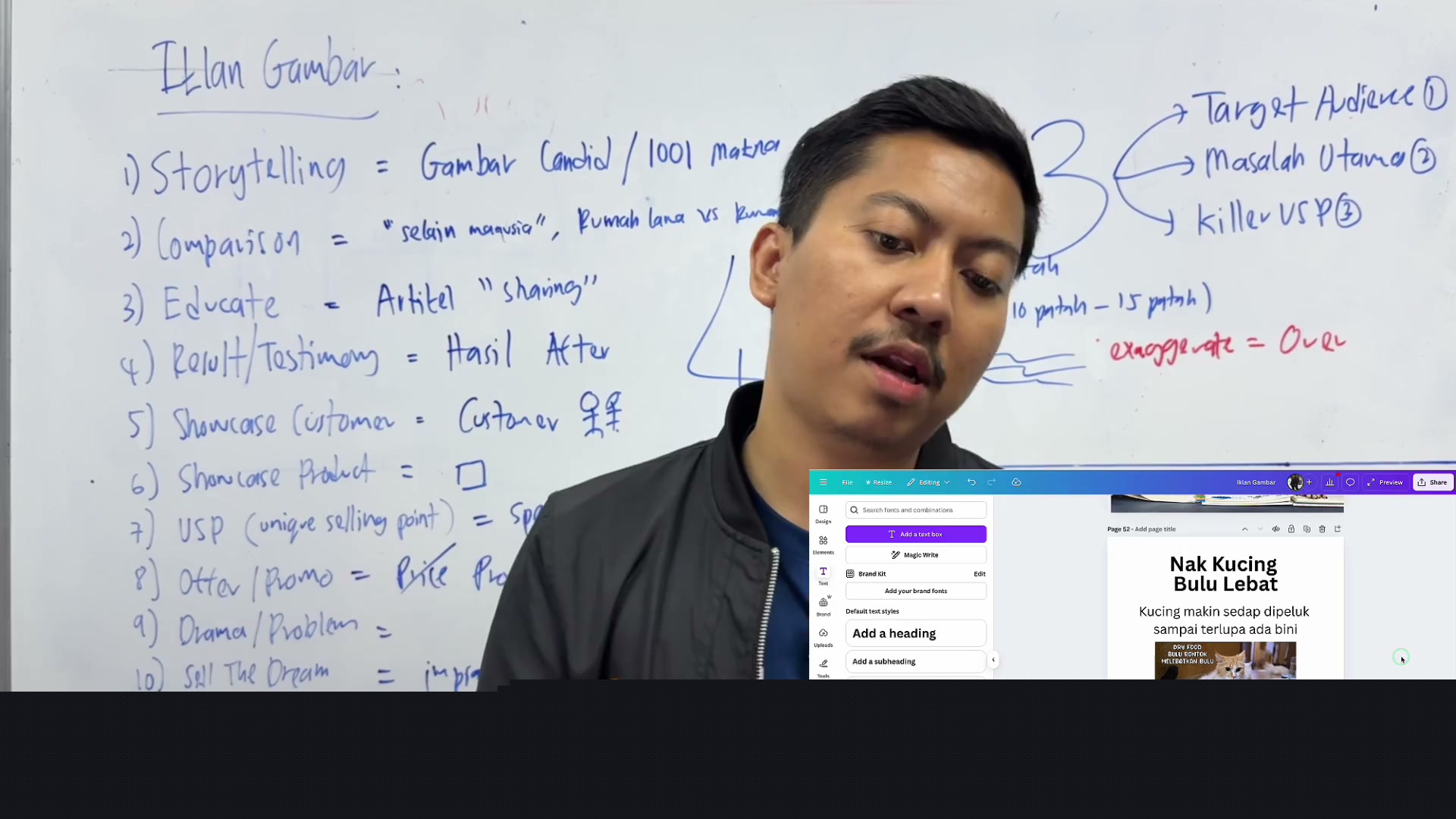Click the Resize option
The width and height of the screenshot is (1456, 819).
tap(878, 482)
